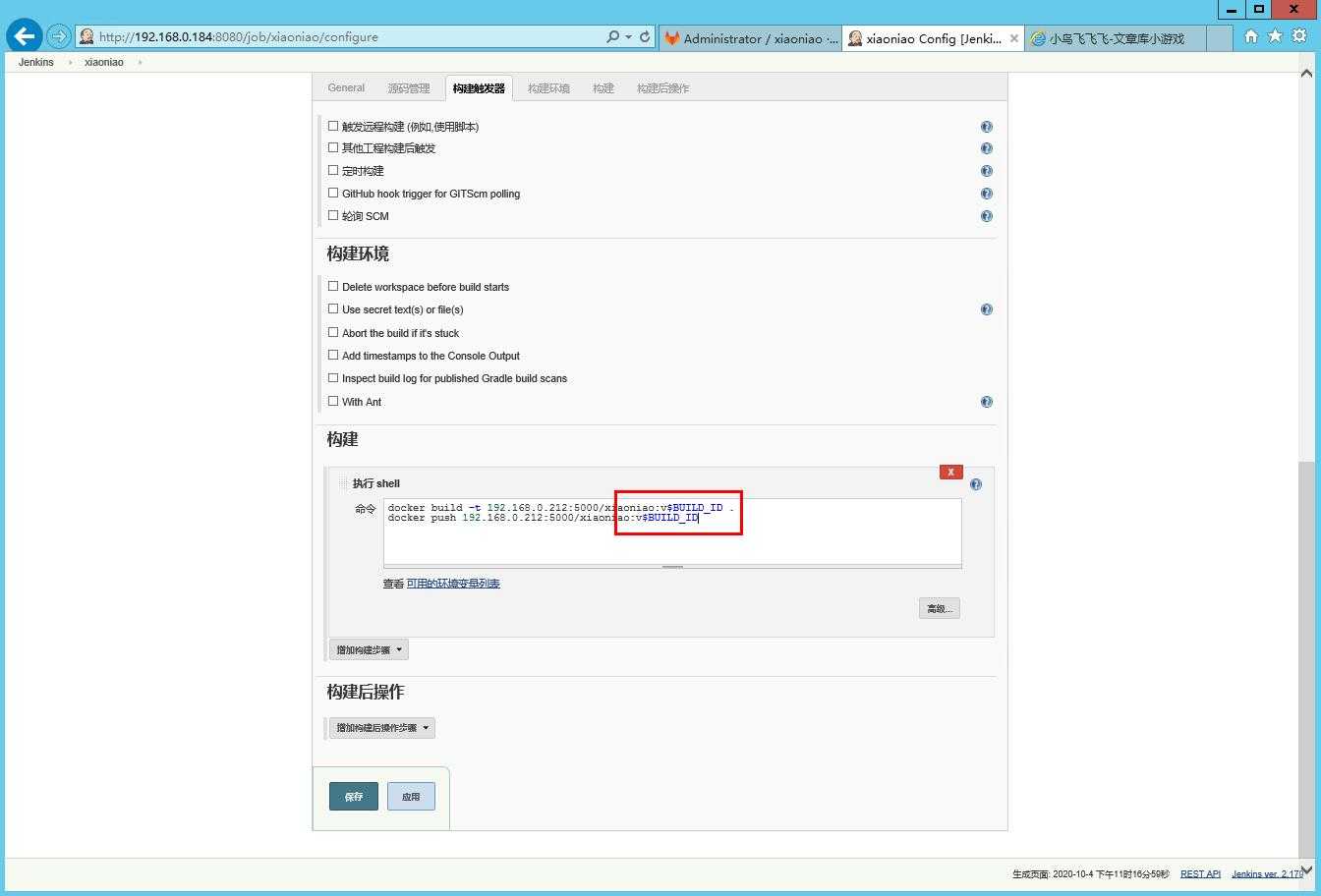The width and height of the screenshot is (1321, 896).
Task: Open help for 轮询 SCM option
Action: click(x=987, y=216)
